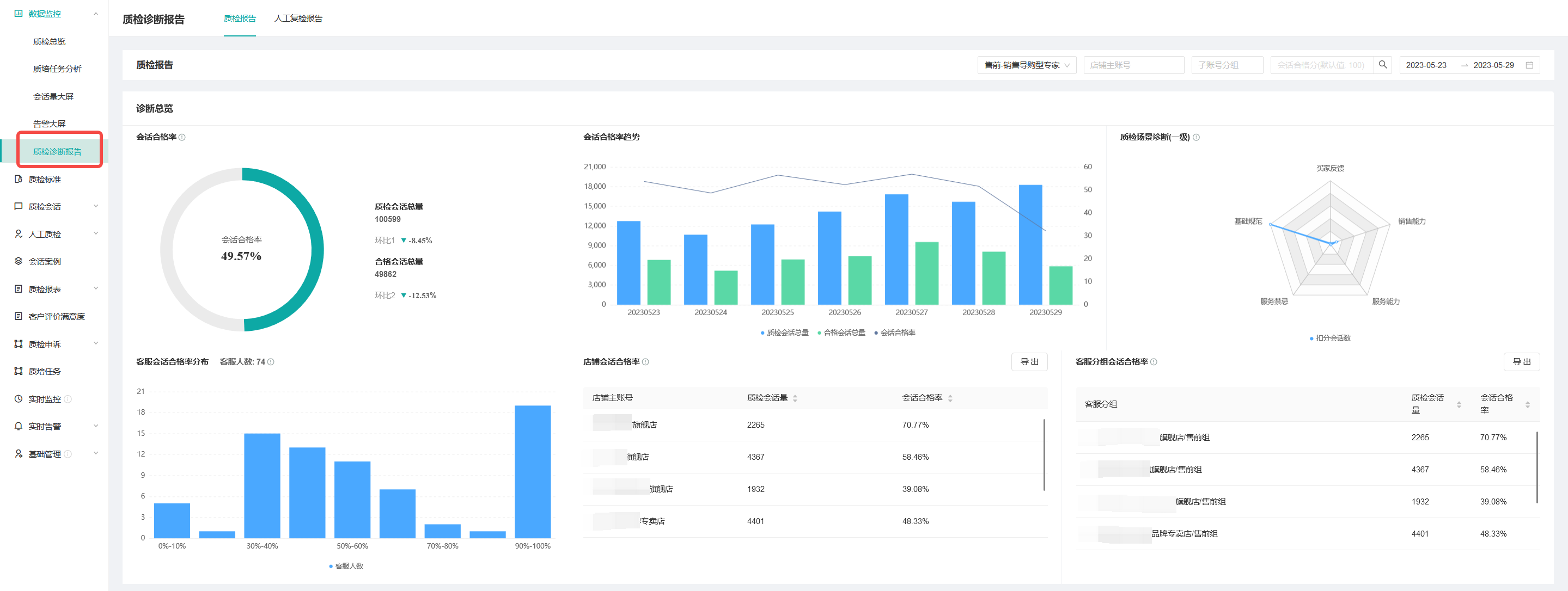The height and width of the screenshot is (591, 1568).
Task: Click the 实时告警 bell icon
Action: (x=19, y=426)
